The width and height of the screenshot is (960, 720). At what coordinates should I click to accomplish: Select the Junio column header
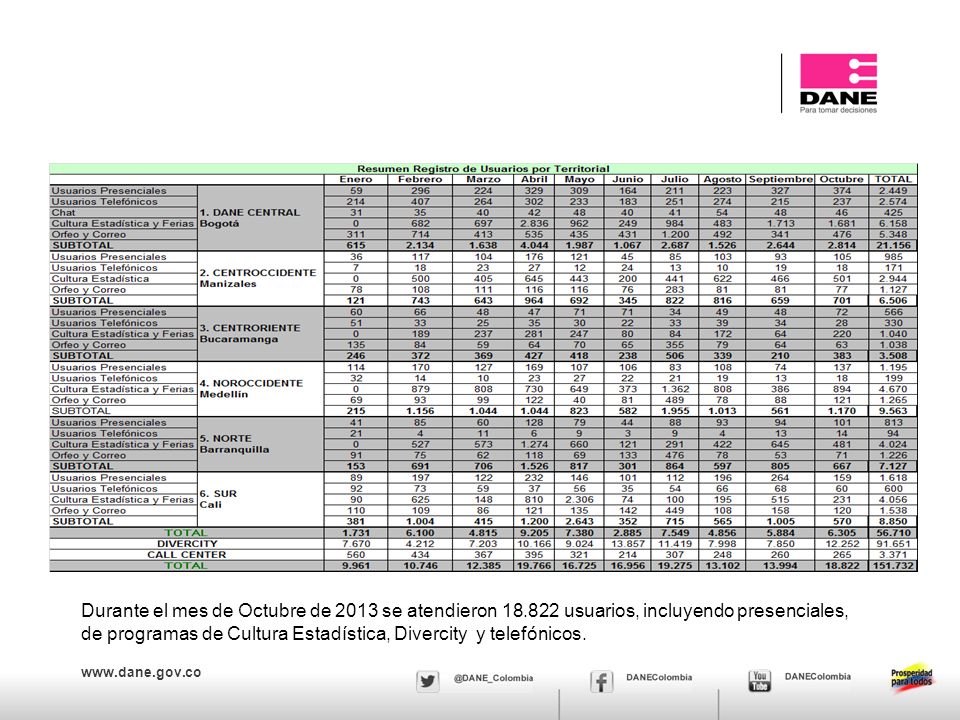[628, 179]
